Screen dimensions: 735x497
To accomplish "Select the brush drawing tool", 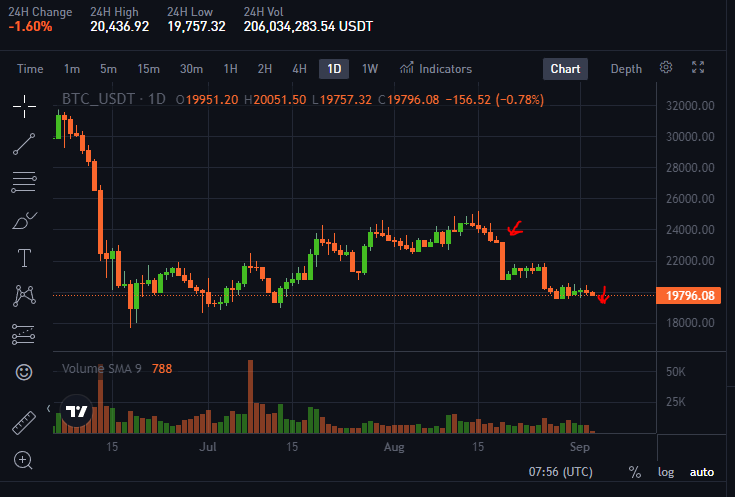I will pyautogui.click(x=24, y=220).
